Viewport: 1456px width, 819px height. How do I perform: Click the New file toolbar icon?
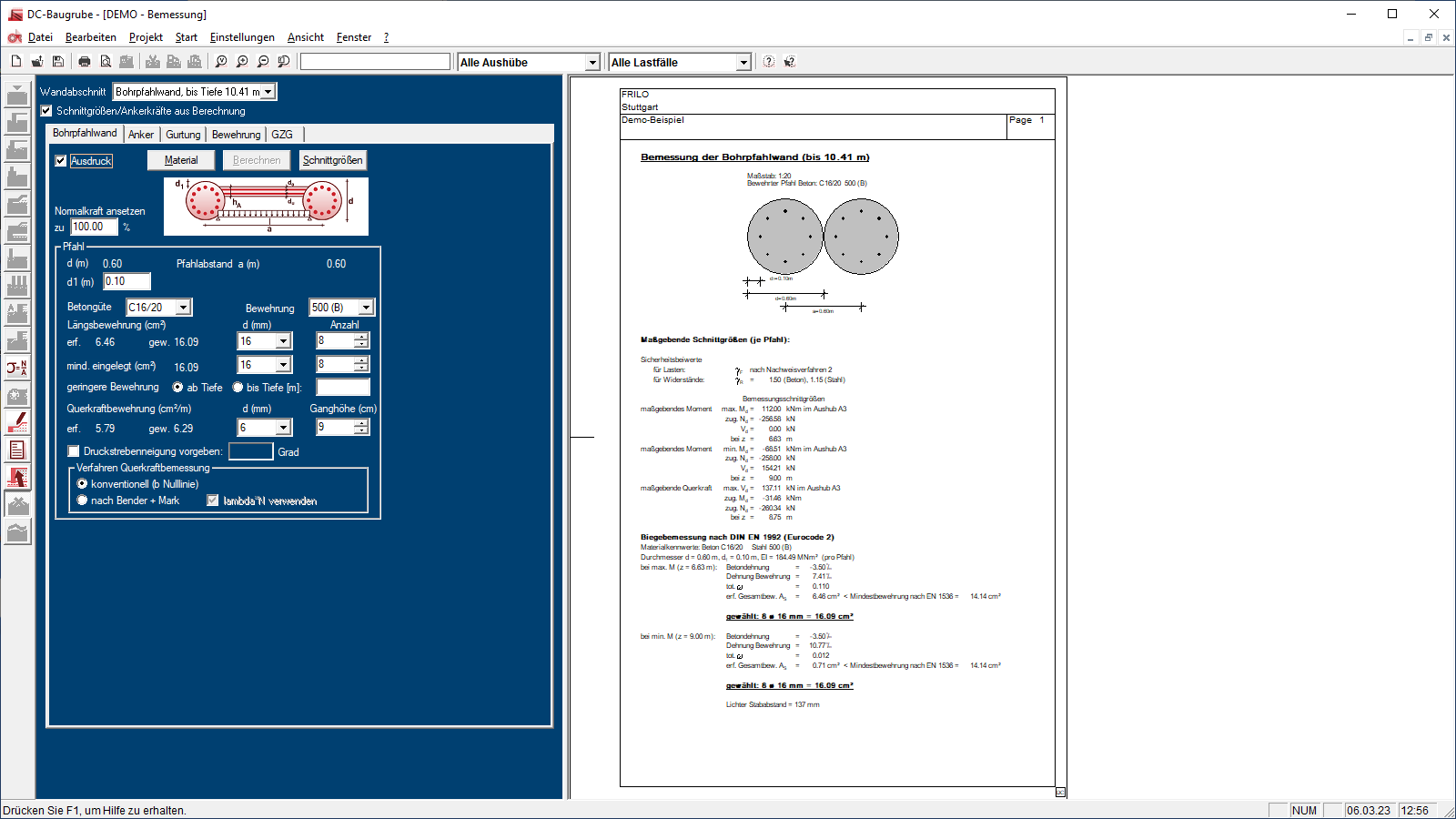pos(16,62)
